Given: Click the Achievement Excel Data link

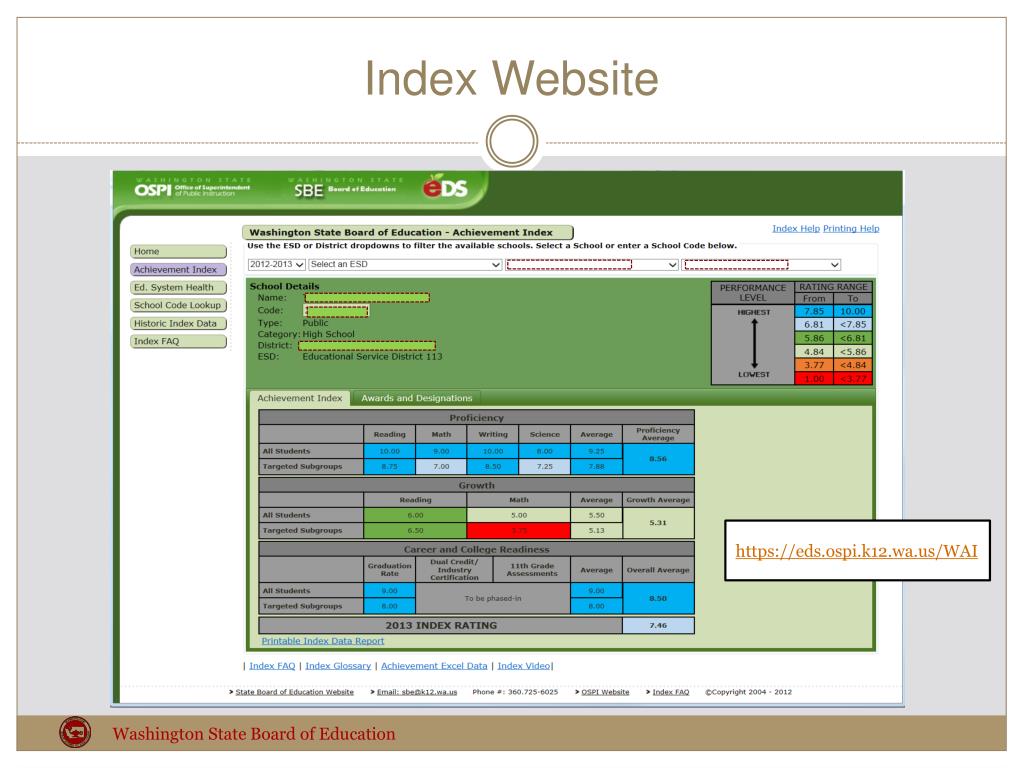Looking at the screenshot, I should [x=434, y=666].
